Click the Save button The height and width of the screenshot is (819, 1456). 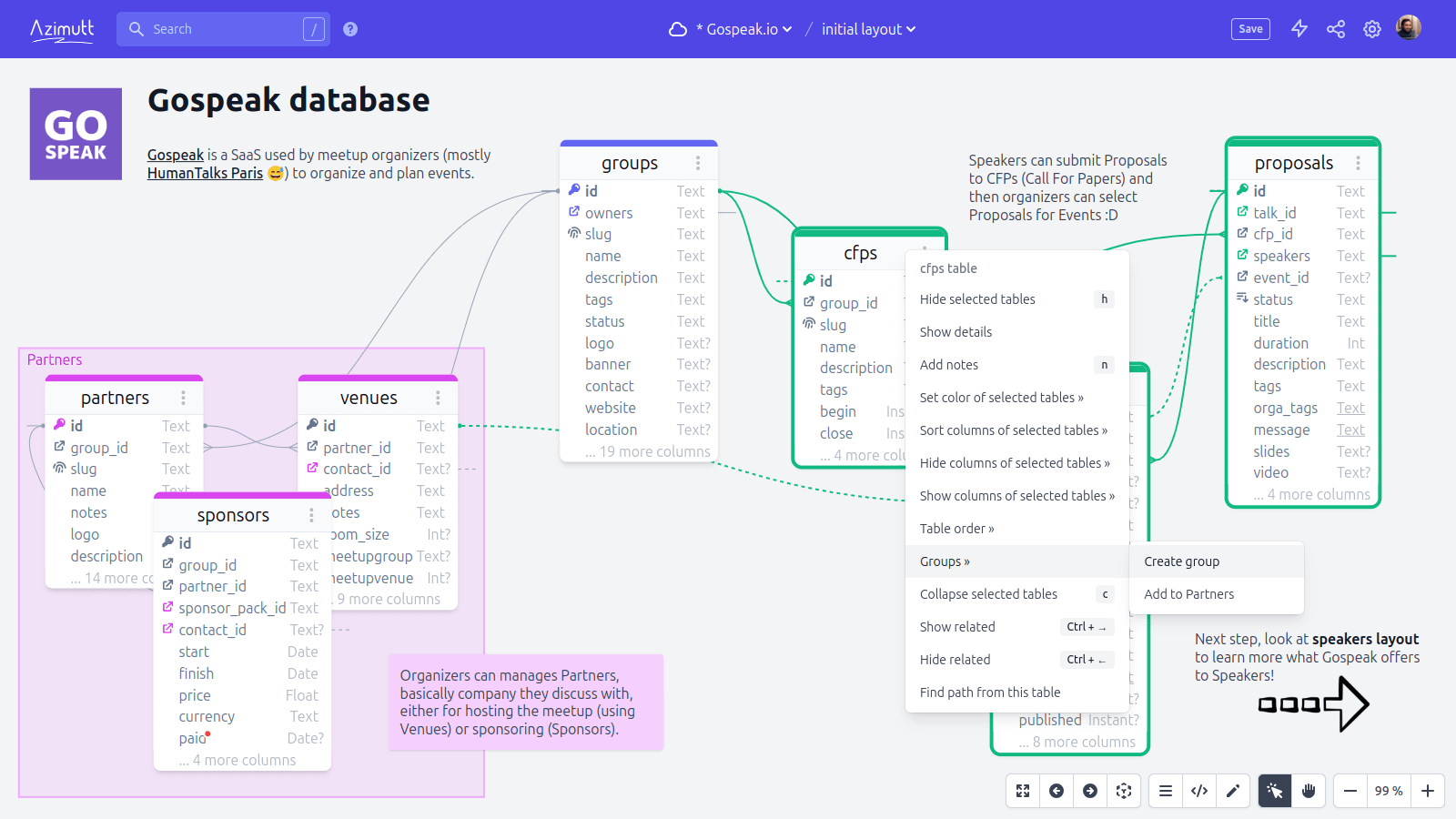tap(1250, 29)
